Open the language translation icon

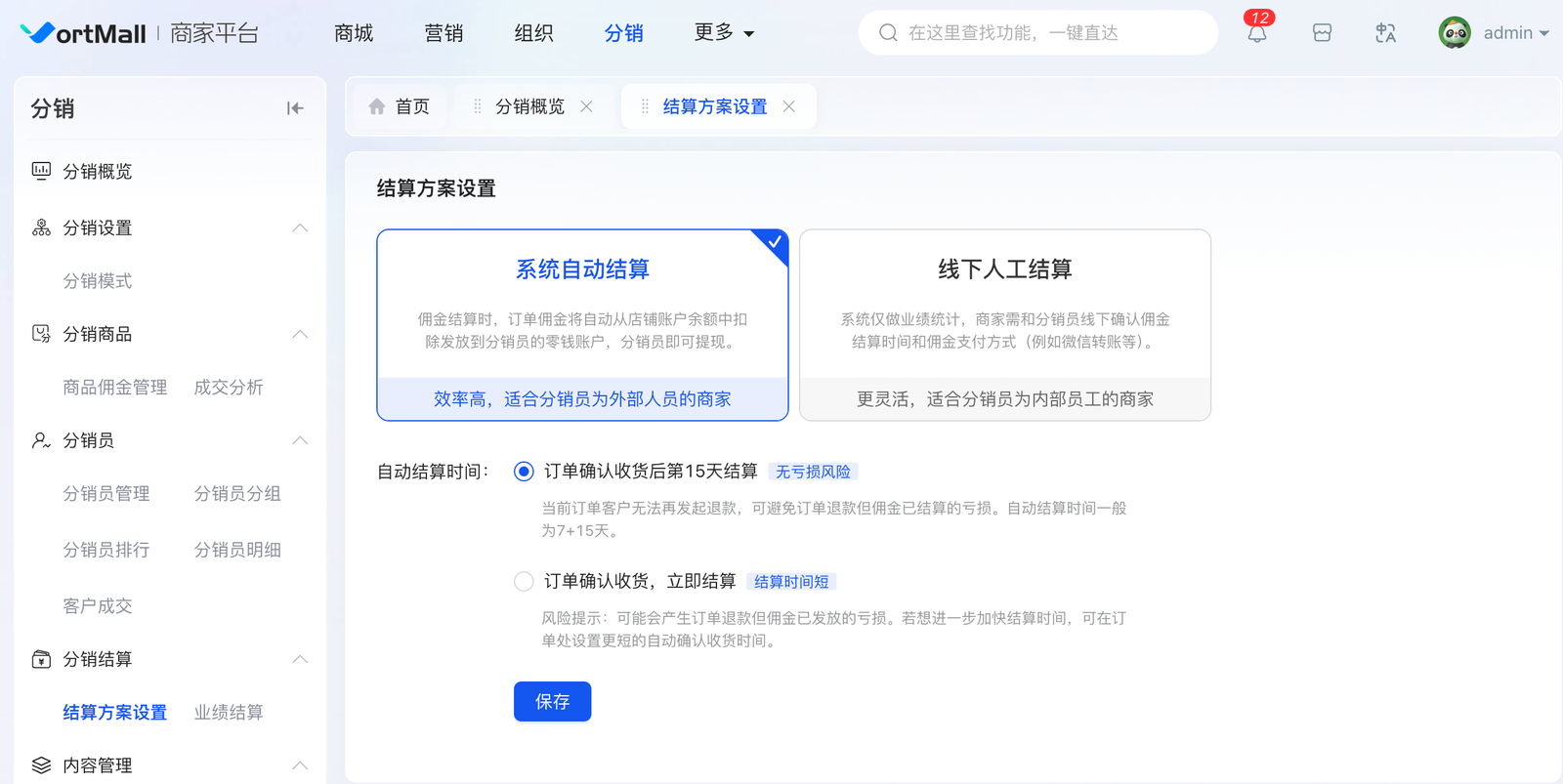[x=1385, y=33]
